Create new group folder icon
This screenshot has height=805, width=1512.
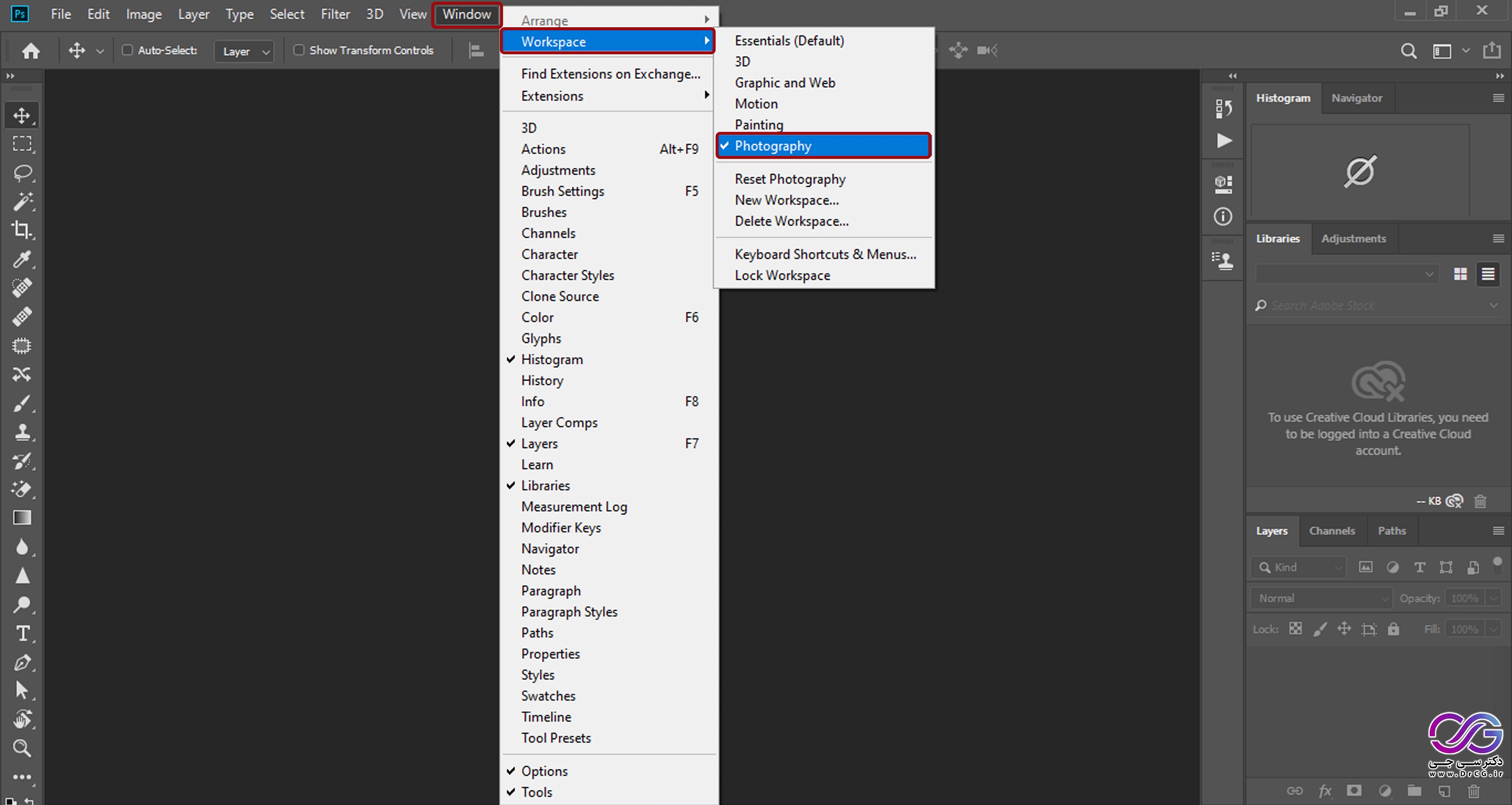coord(1414,791)
